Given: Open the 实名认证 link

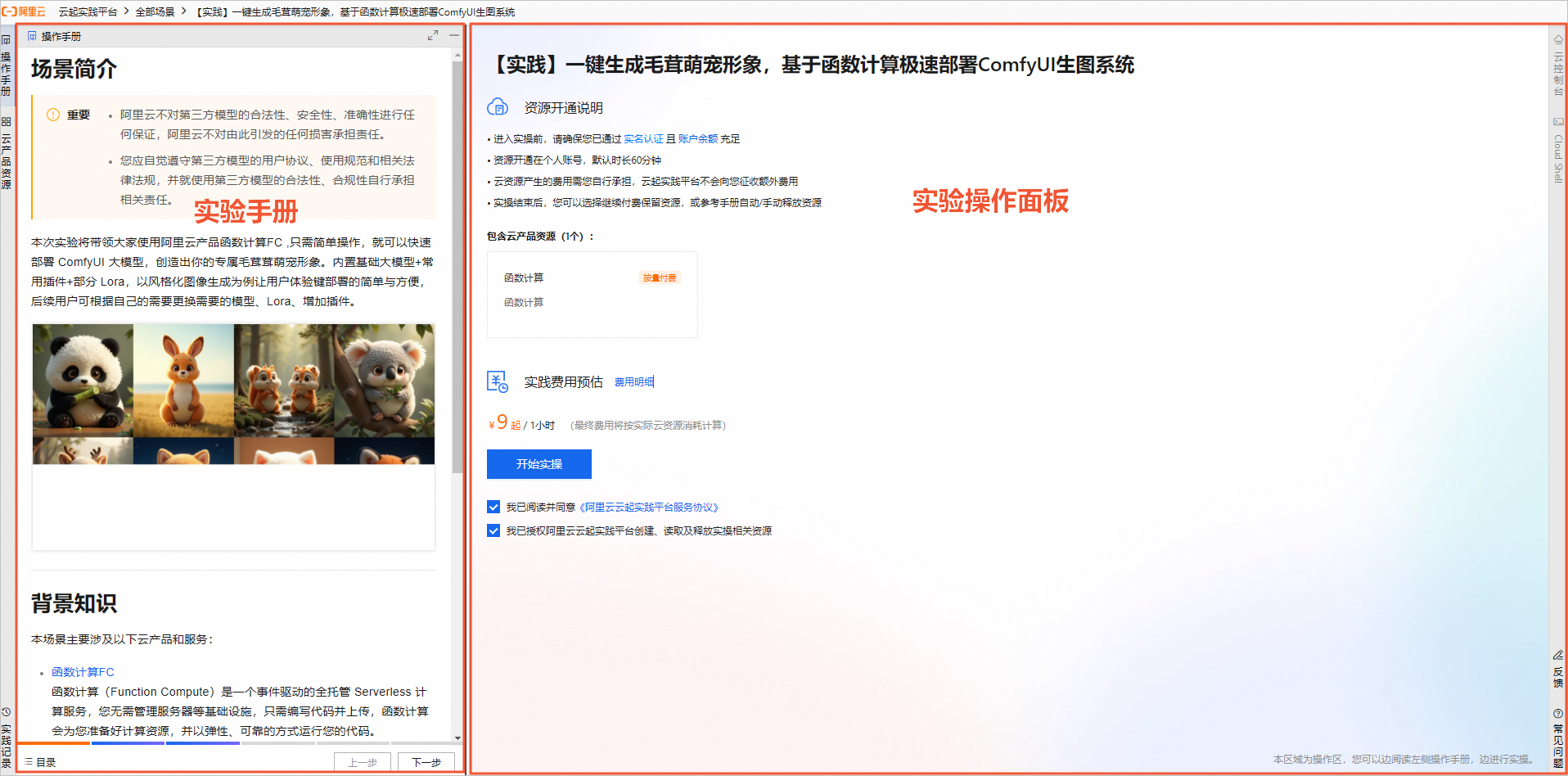Looking at the screenshot, I should pos(643,139).
